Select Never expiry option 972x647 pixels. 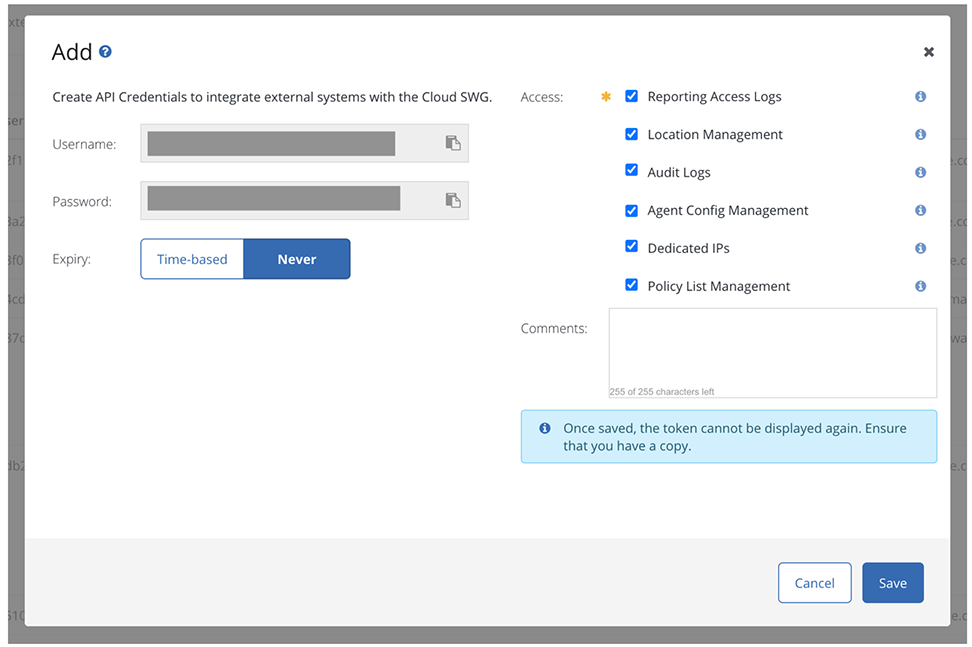pyautogui.click(x=297, y=259)
